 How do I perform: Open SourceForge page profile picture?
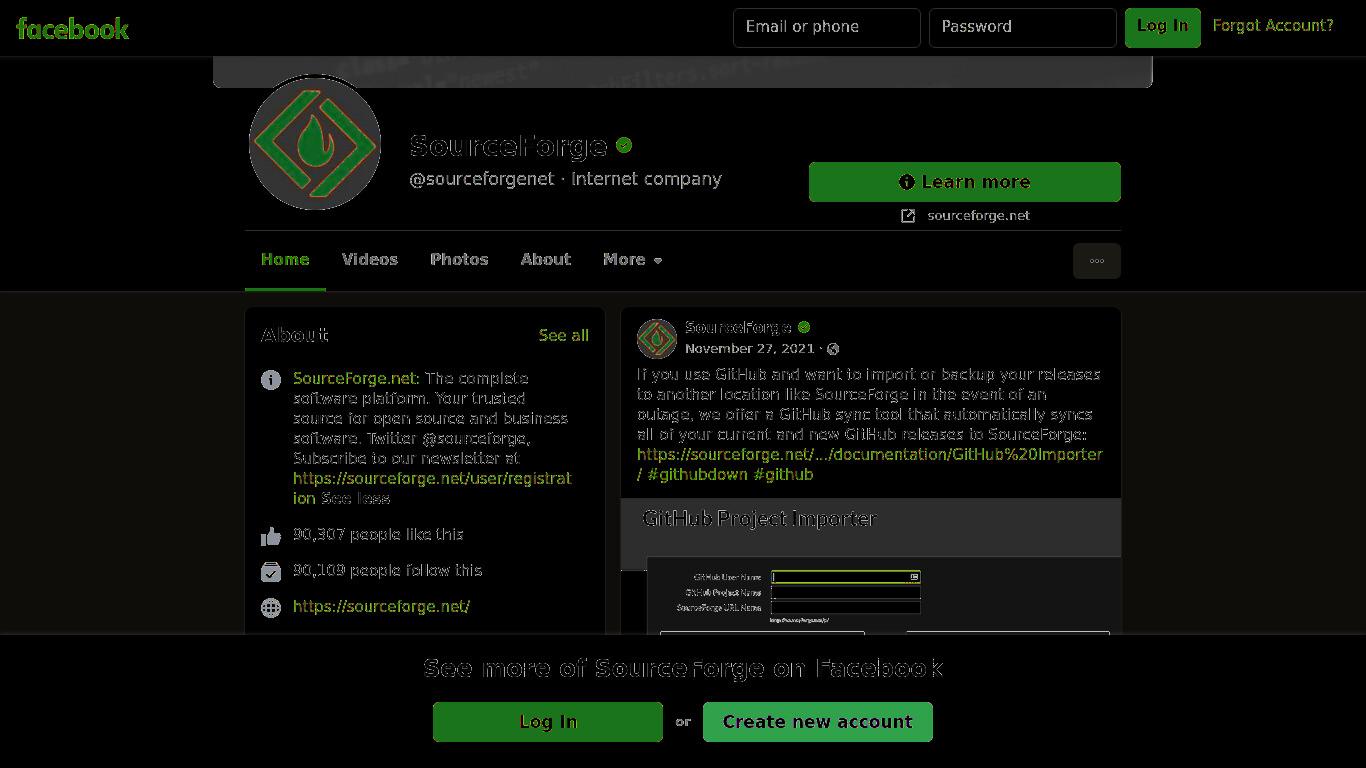315,143
